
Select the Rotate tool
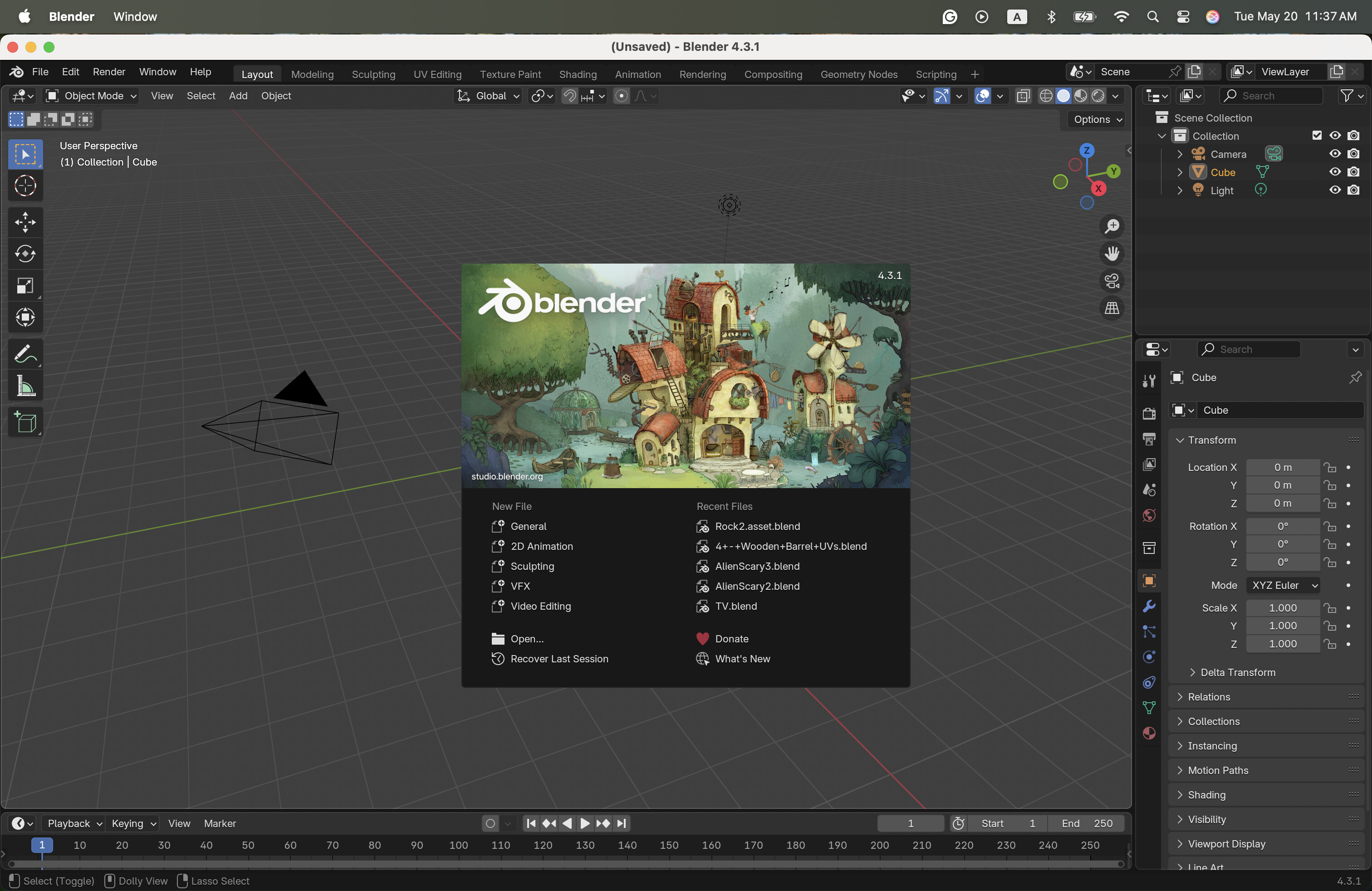click(25, 254)
